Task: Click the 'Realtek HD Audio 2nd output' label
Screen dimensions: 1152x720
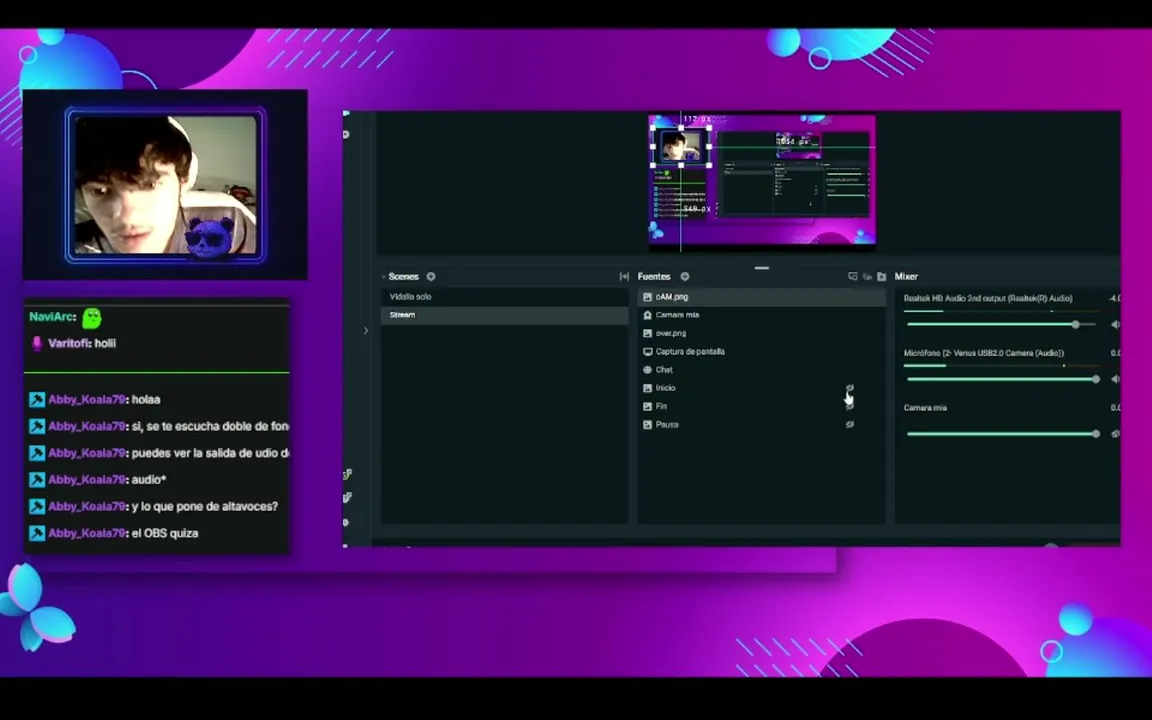Action: pyautogui.click(x=987, y=298)
